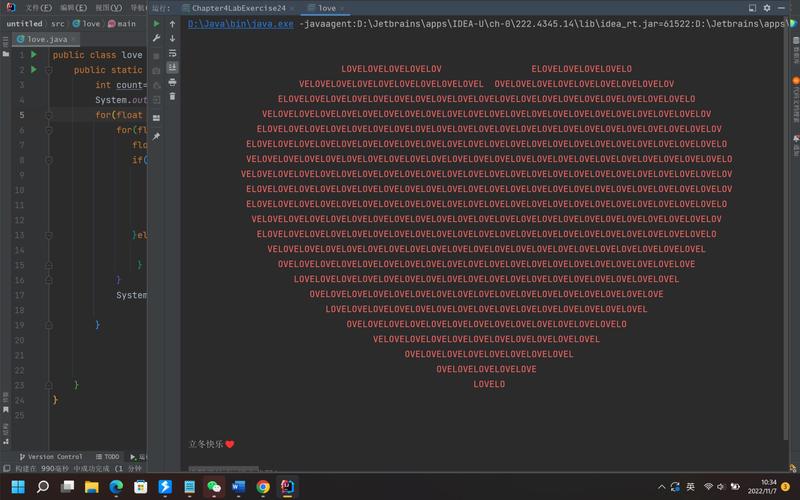Select the love.java editor tab
This screenshot has height=500, width=800.
pyautogui.click(x=46, y=39)
